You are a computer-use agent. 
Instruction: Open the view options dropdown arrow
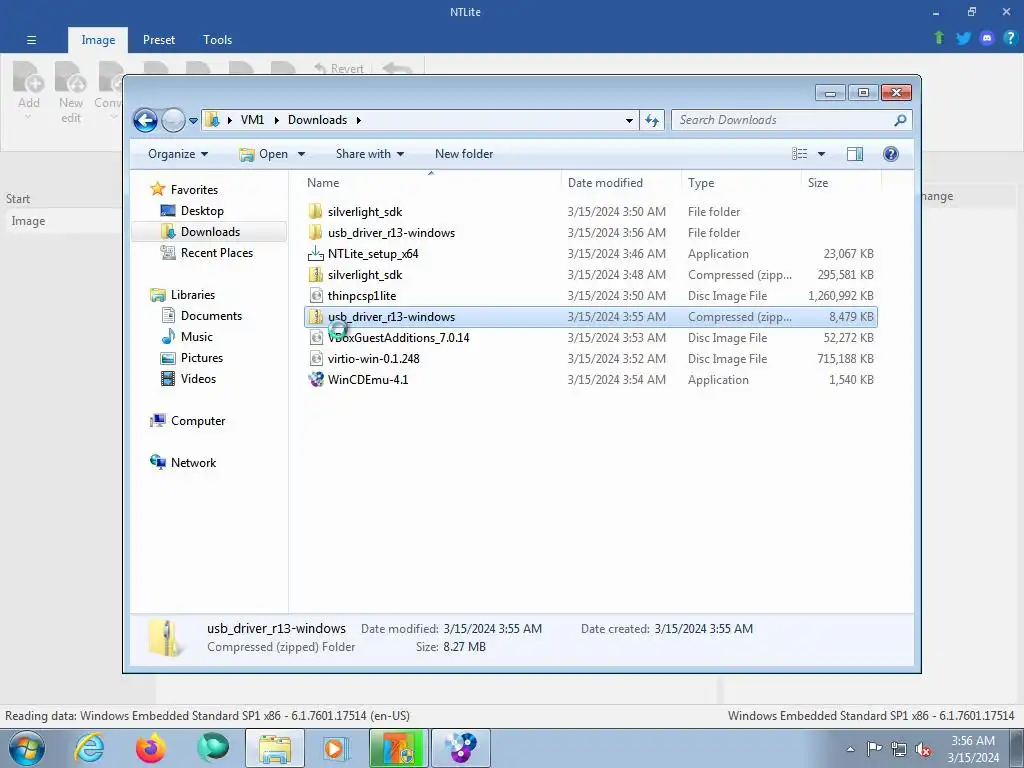click(821, 154)
